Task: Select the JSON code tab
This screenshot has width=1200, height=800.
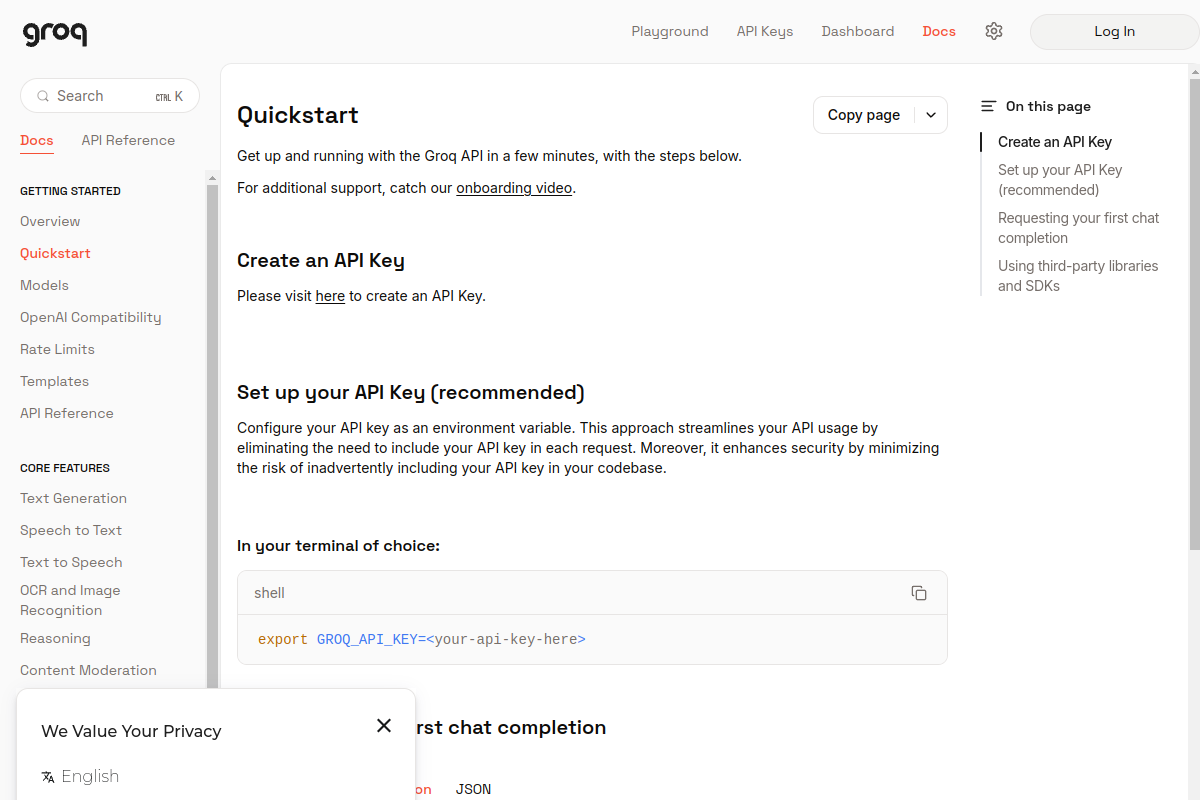Action: point(474,789)
